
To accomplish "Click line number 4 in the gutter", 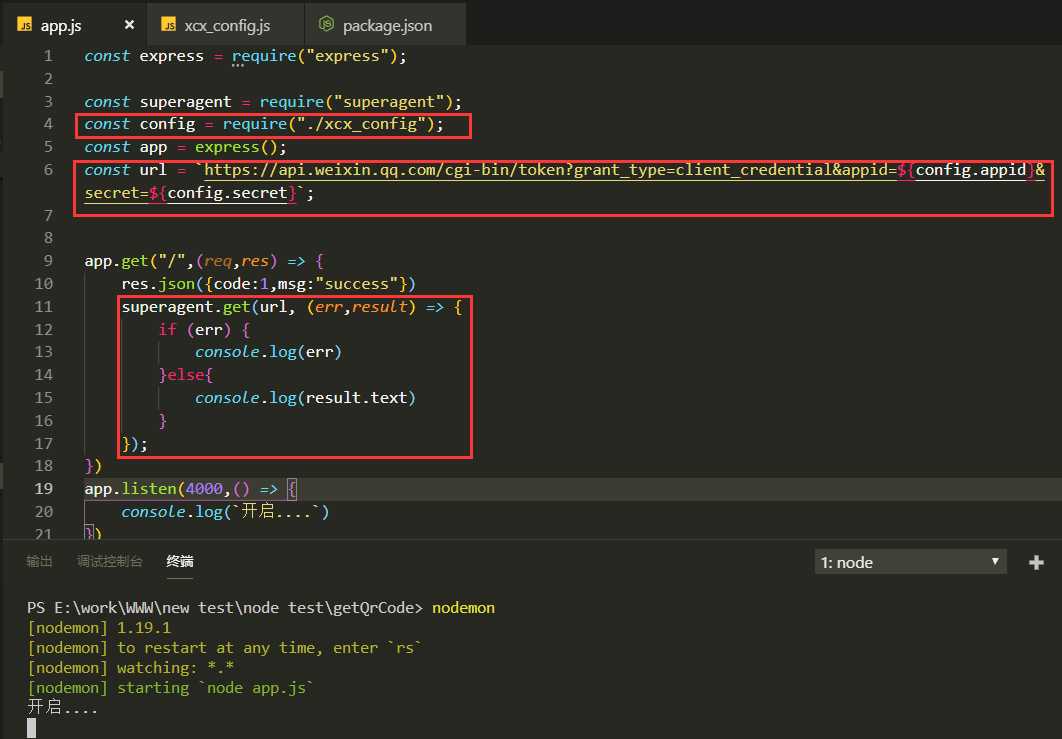I will 47,124.
